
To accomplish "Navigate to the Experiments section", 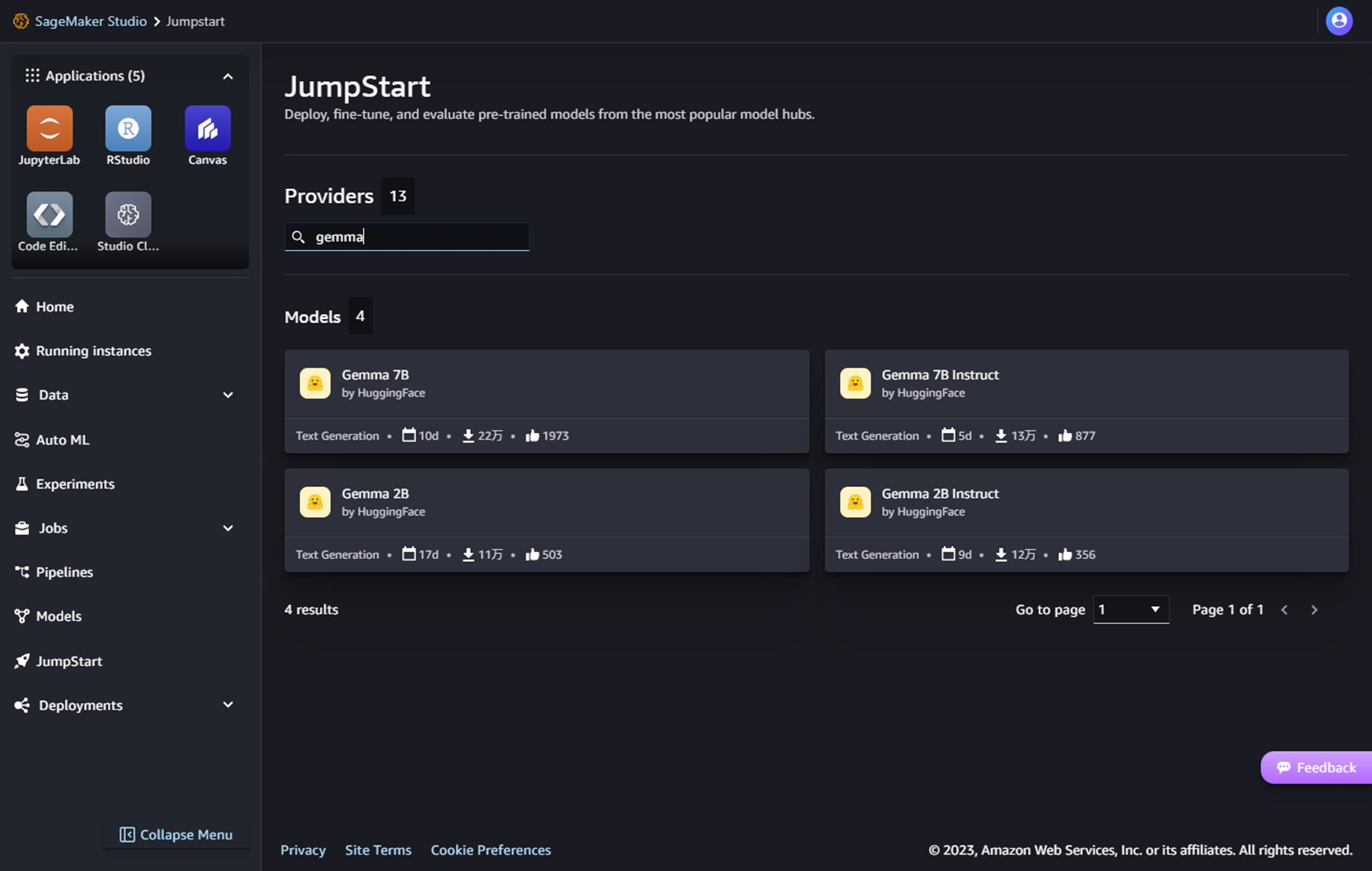I will [x=75, y=483].
